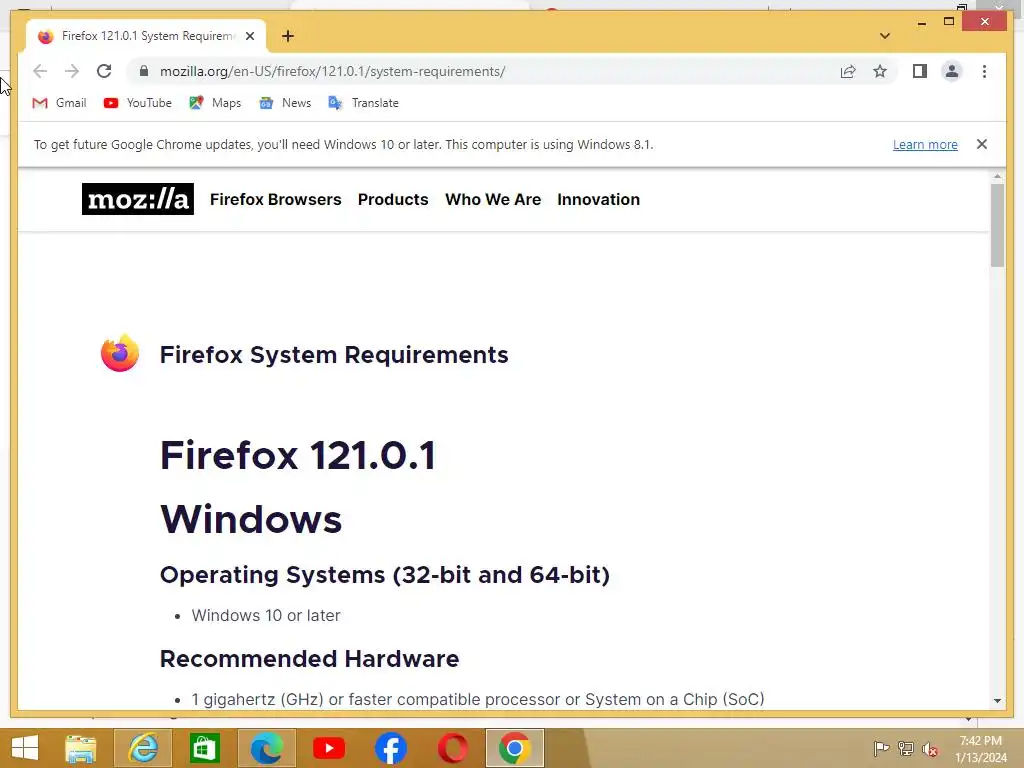View site information via the lock icon
The image size is (1024, 768).
tap(144, 71)
